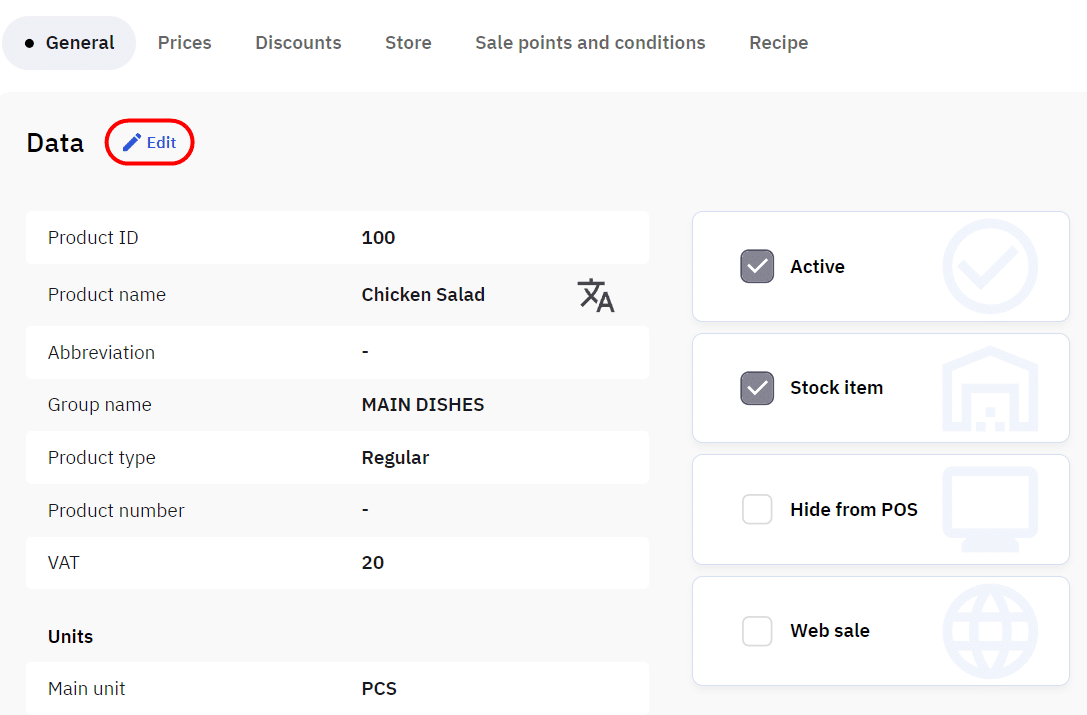
Task: Go to the Store tab
Action: tap(408, 43)
